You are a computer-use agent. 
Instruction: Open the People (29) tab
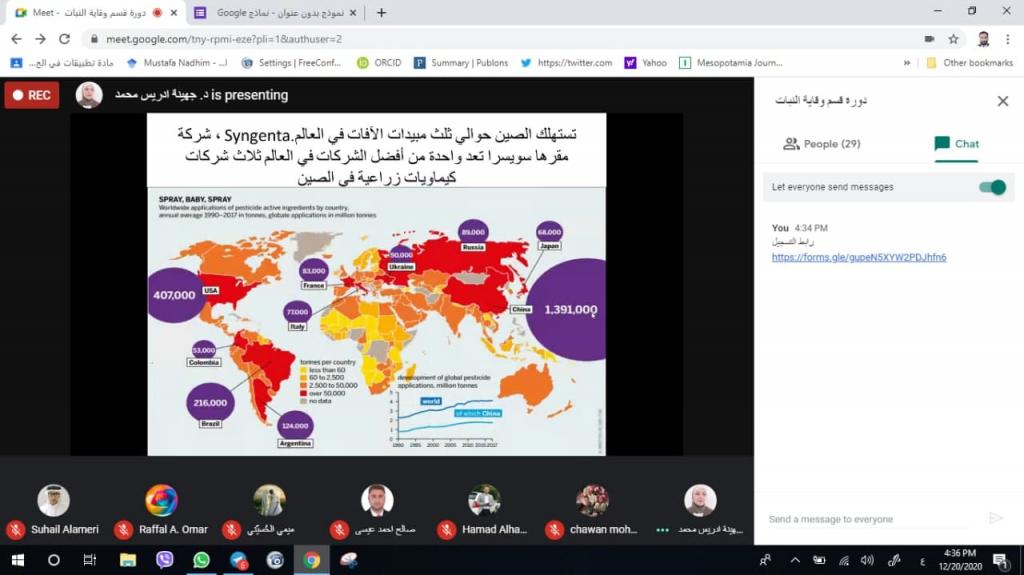coord(821,144)
